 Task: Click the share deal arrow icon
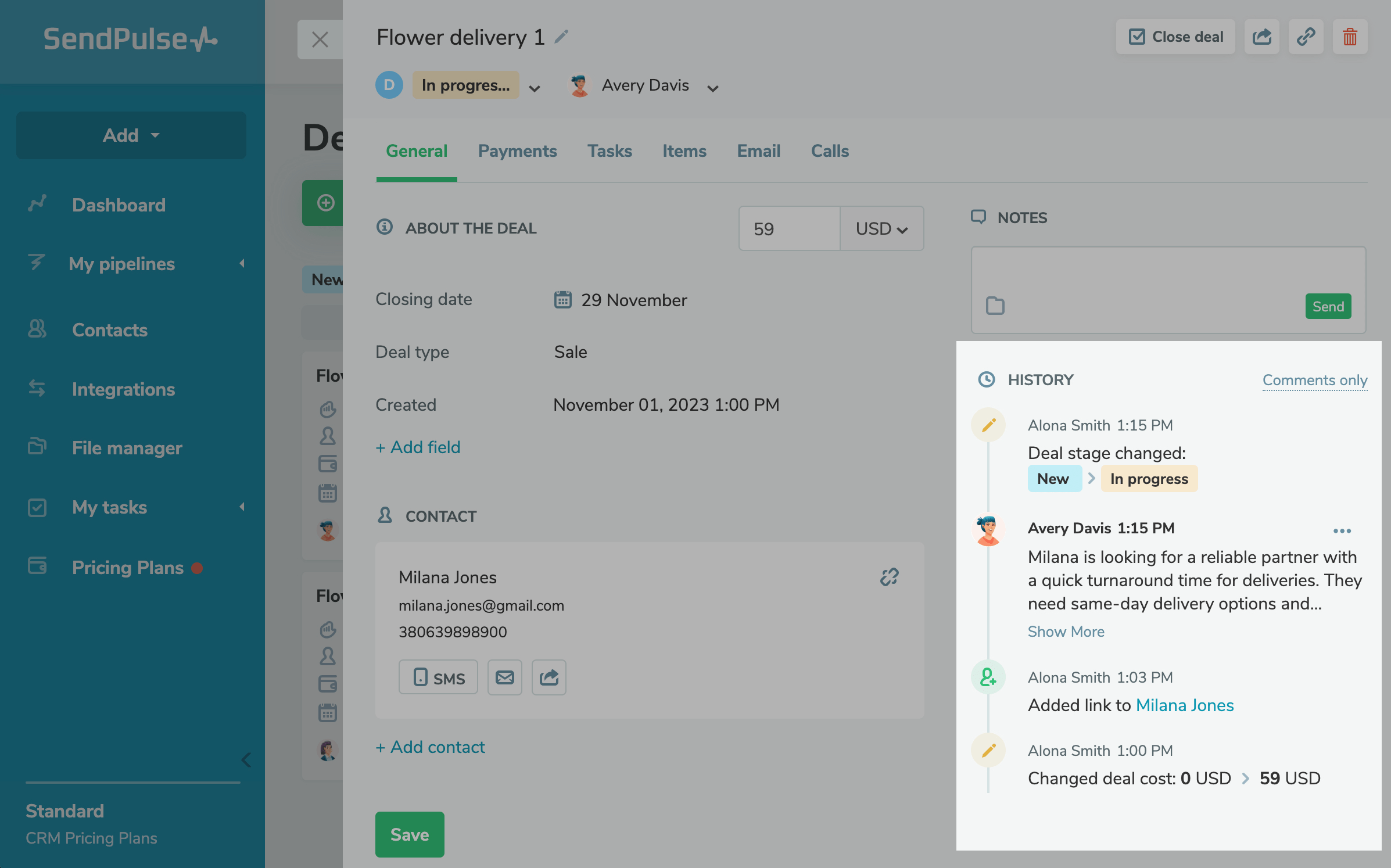click(x=1261, y=37)
